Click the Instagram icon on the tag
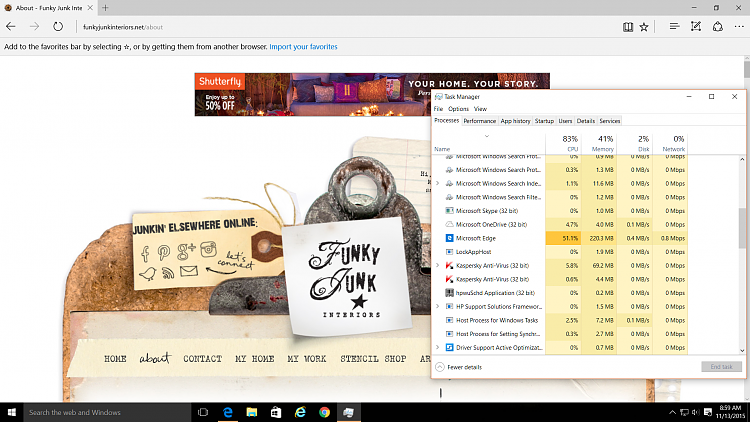This screenshot has width=750, height=422. click(208, 249)
